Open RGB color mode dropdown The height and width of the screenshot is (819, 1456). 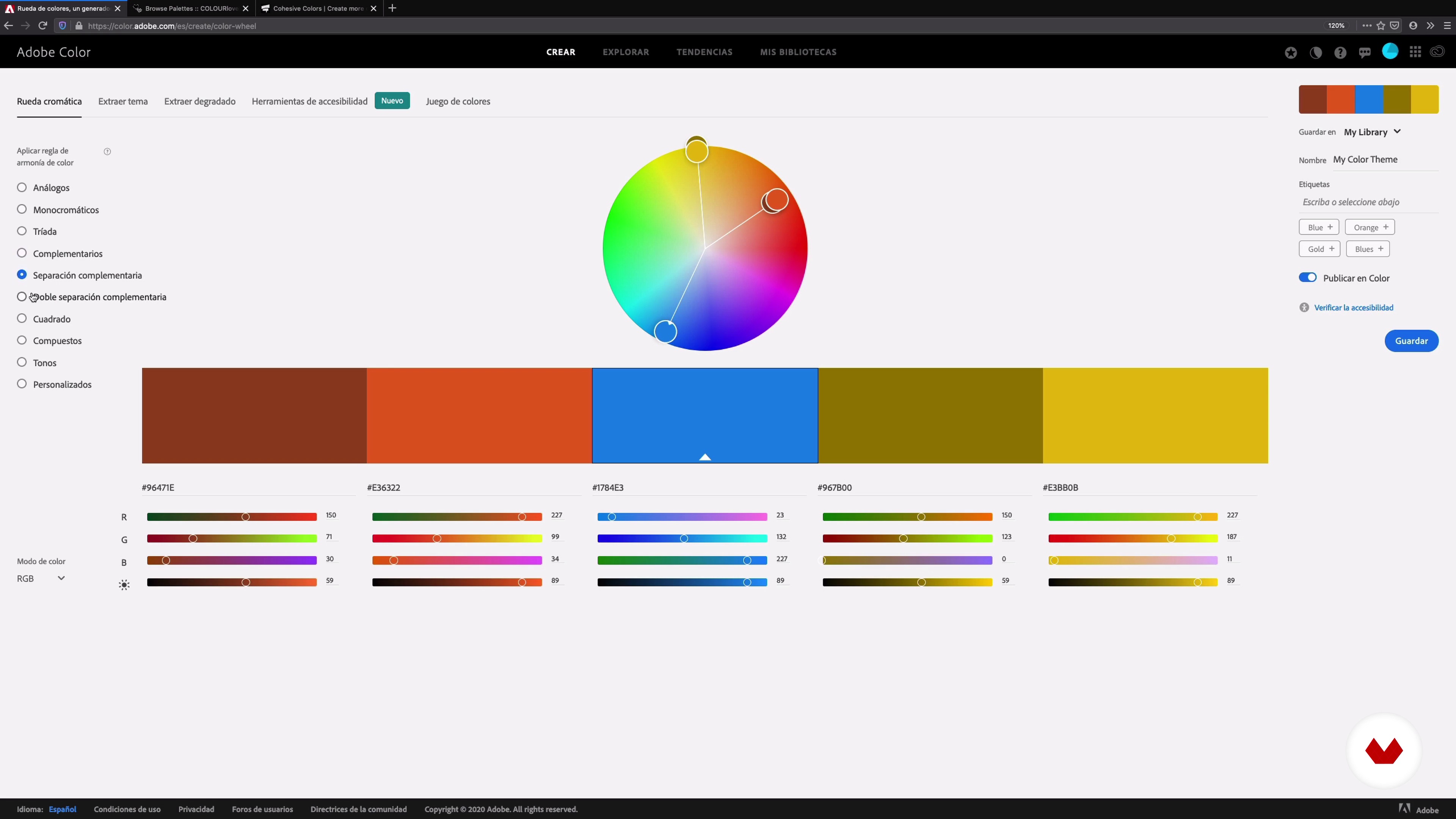(41, 578)
